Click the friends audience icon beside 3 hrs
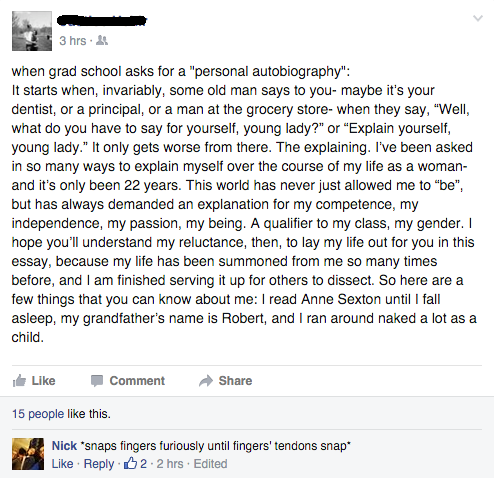Screen dimensions: 494x478 (x=102, y=41)
